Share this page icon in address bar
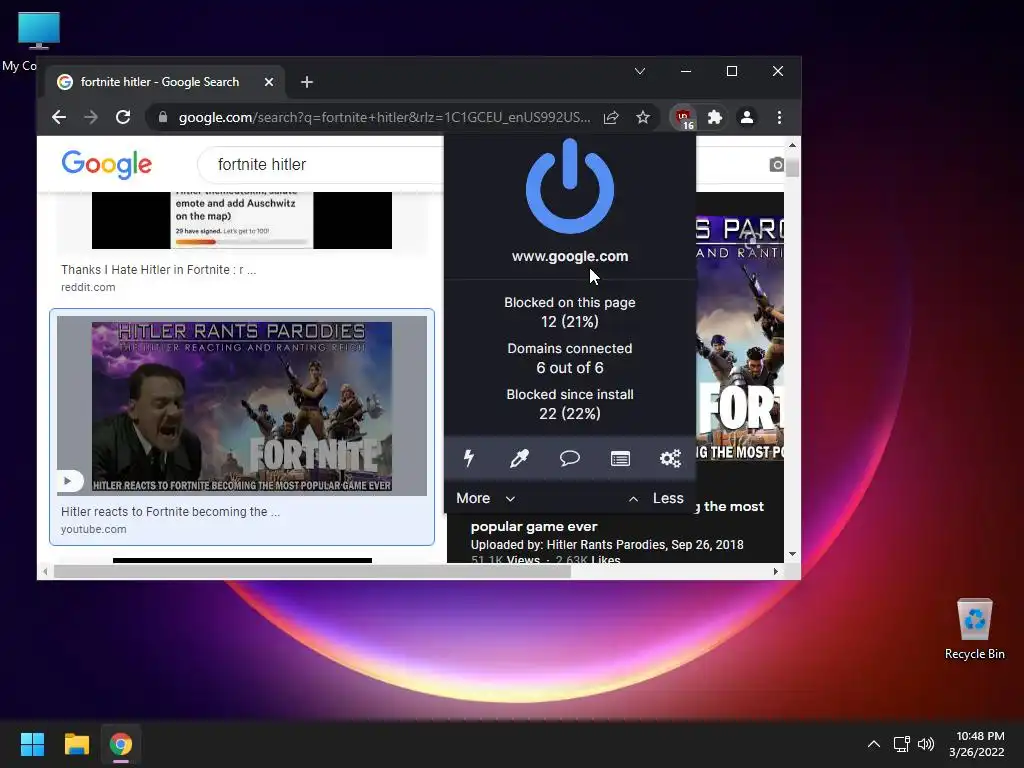This screenshot has height=768, width=1024. (611, 118)
